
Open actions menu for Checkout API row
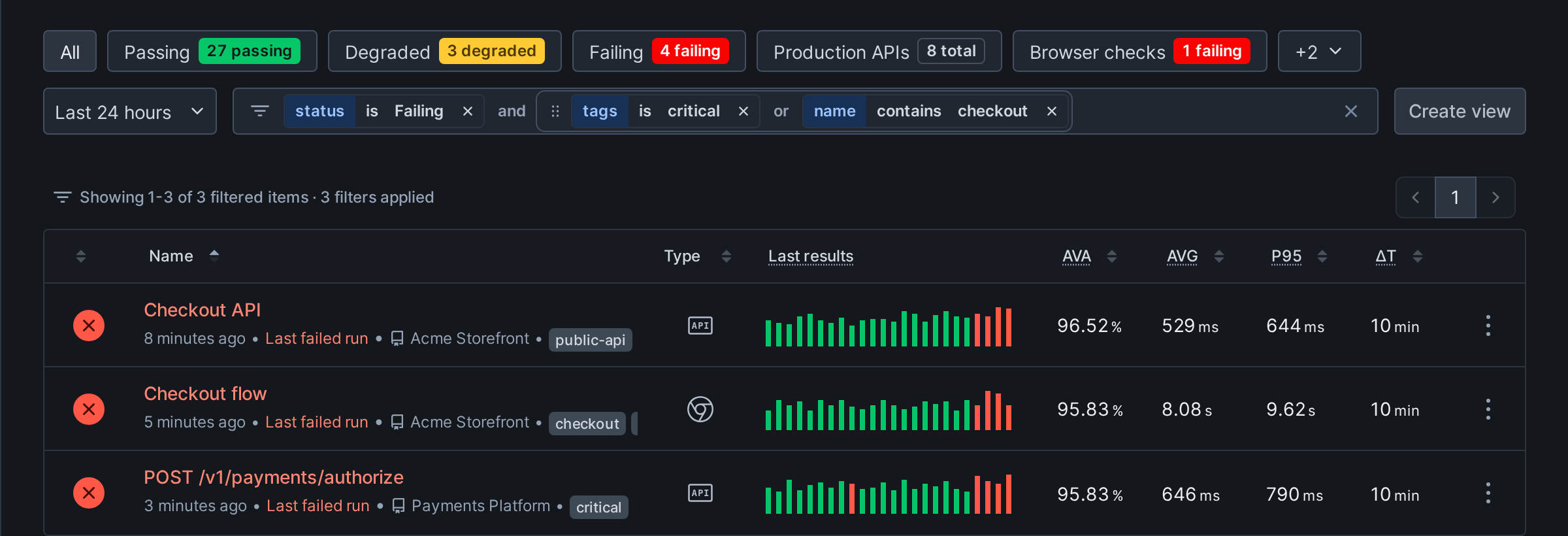pos(1488,326)
